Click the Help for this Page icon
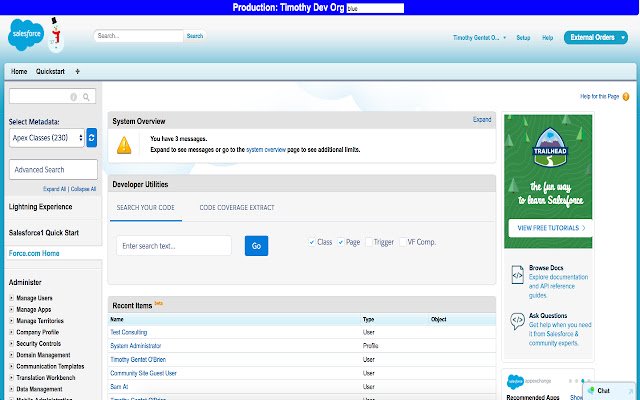Viewport: 640px width, 400px height. (x=626, y=97)
